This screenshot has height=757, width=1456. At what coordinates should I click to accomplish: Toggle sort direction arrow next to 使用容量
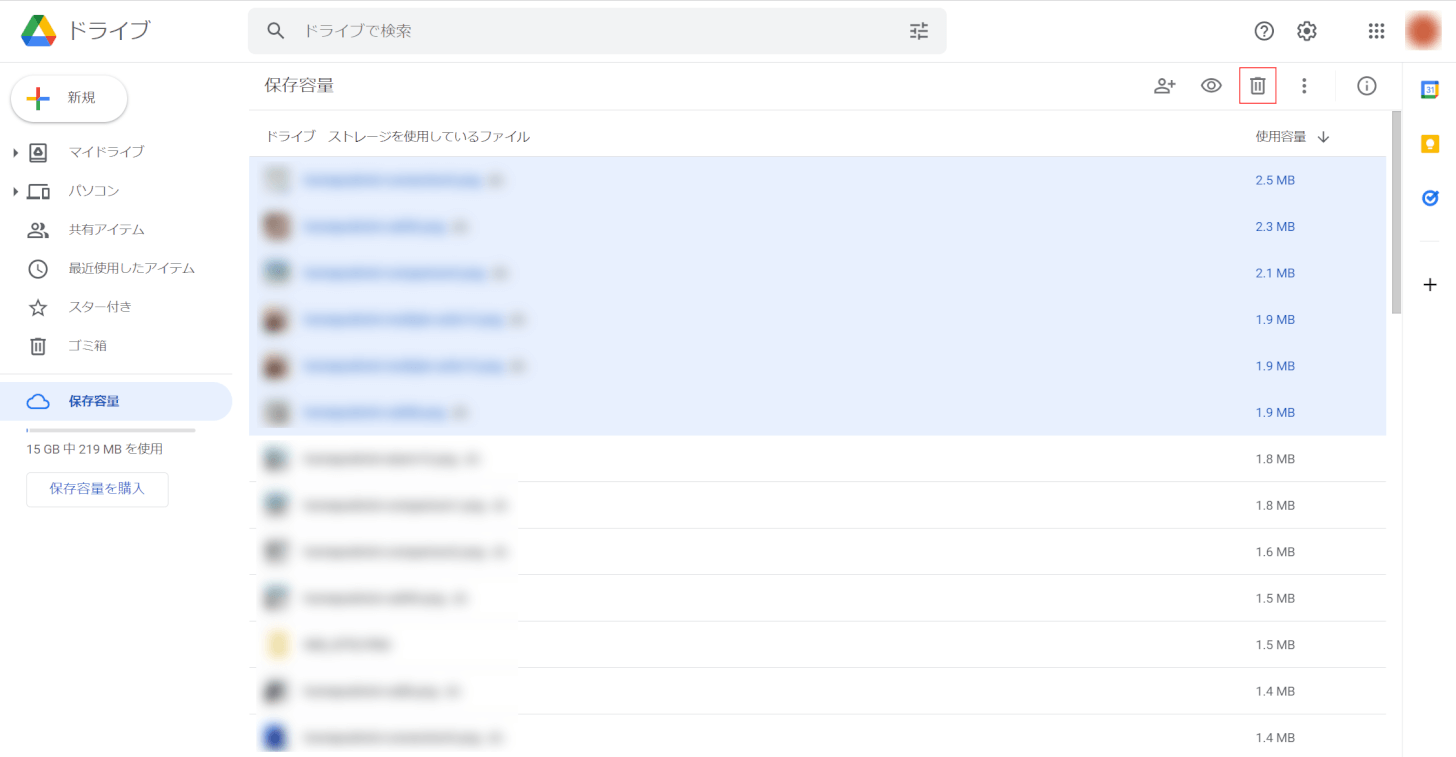tap(1323, 137)
